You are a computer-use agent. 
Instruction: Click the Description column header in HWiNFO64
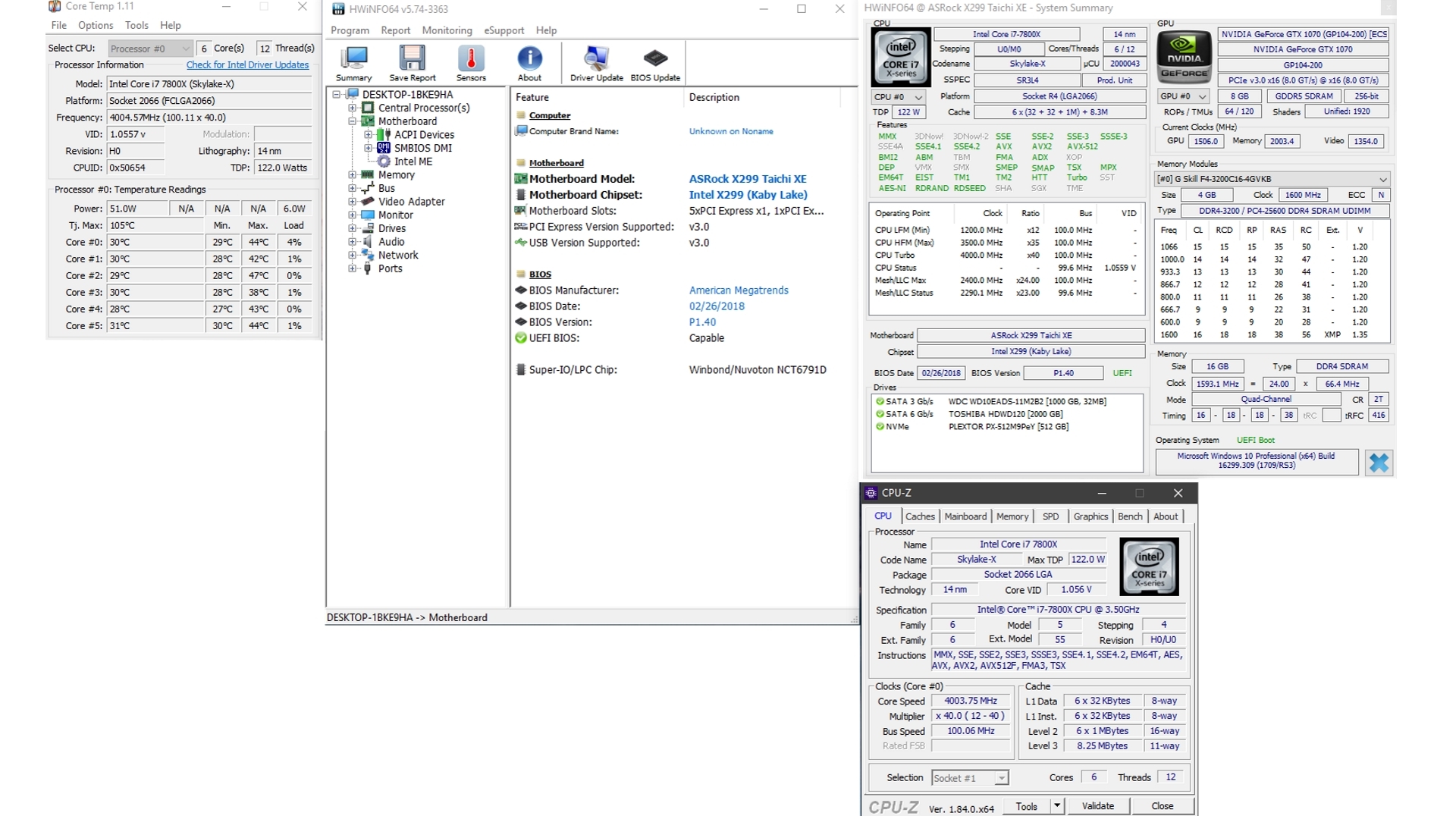(x=761, y=98)
